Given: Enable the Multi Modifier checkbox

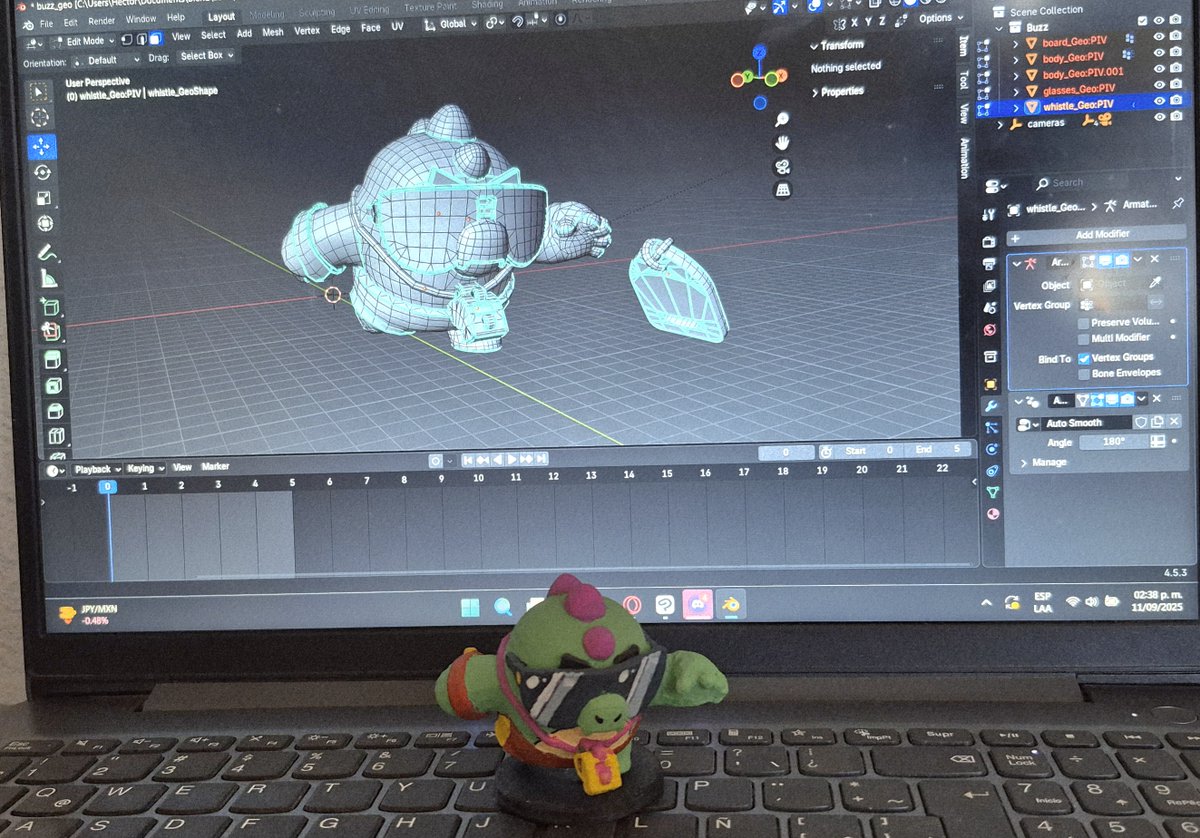Looking at the screenshot, I should tap(1083, 338).
